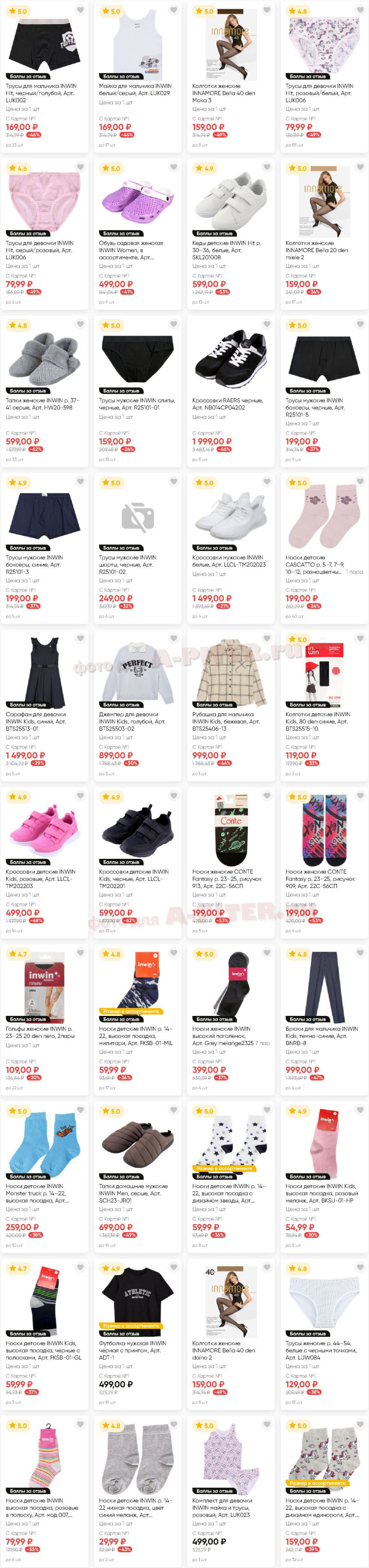
Task: Heart the black RAERS sneakers card
Action: (267, 325)
